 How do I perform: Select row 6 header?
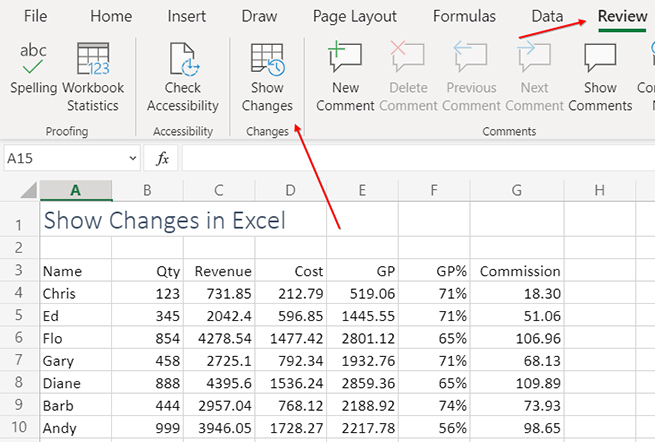pos(19,337)
